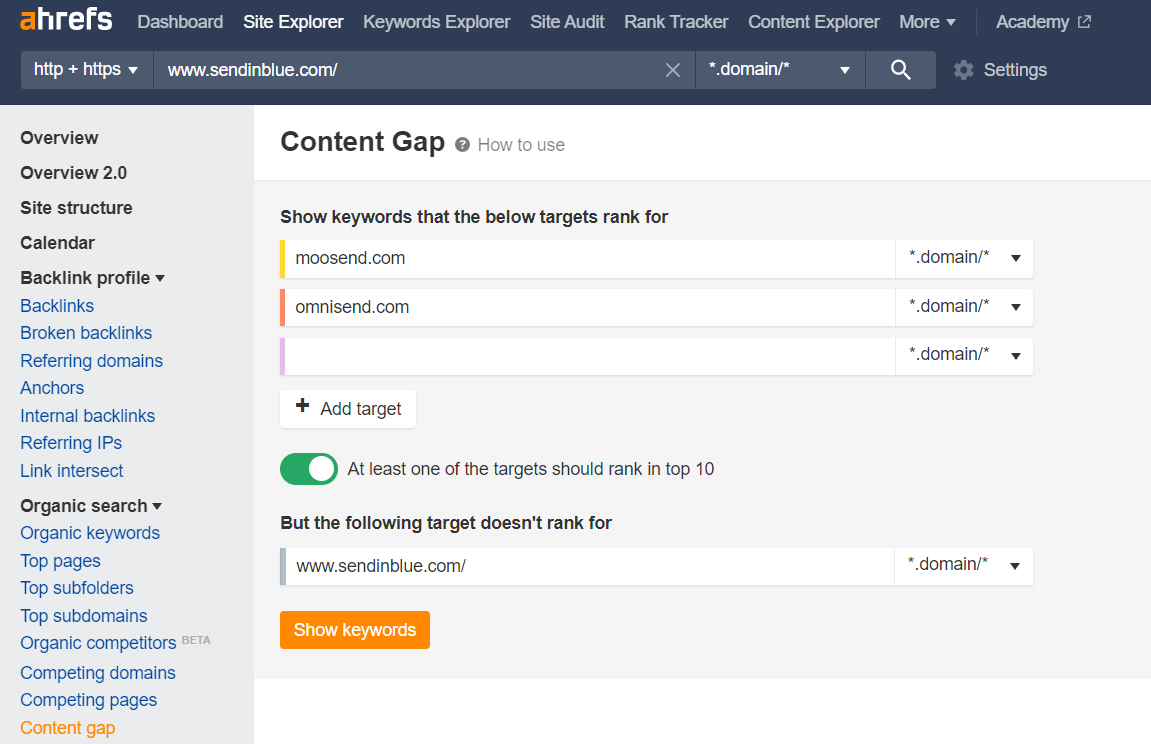1151x744 pixels.
Task: Open Keywords Explorer tab
Action: [436, 22]
